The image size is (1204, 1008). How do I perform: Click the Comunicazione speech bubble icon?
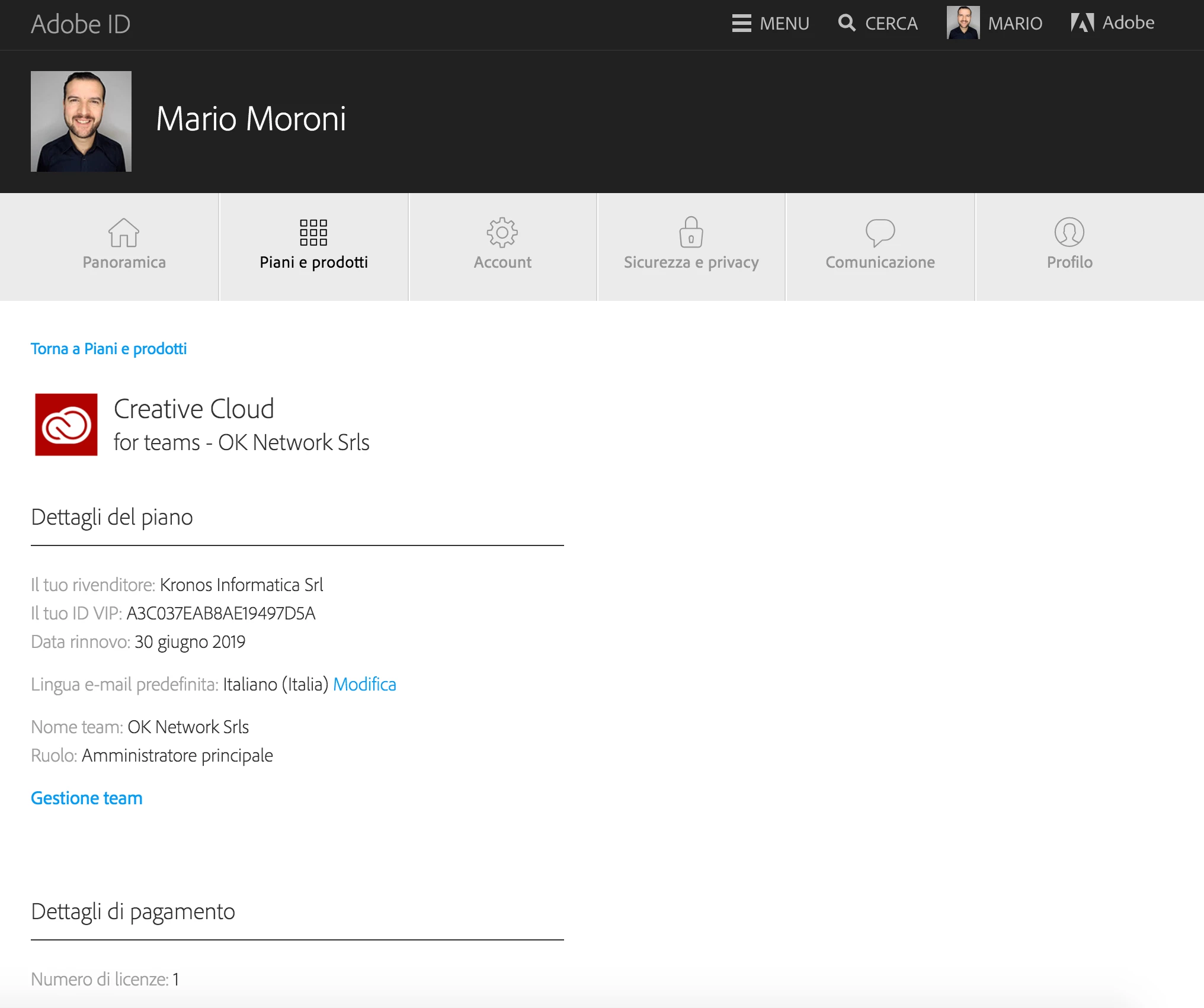tap(880, 232)
